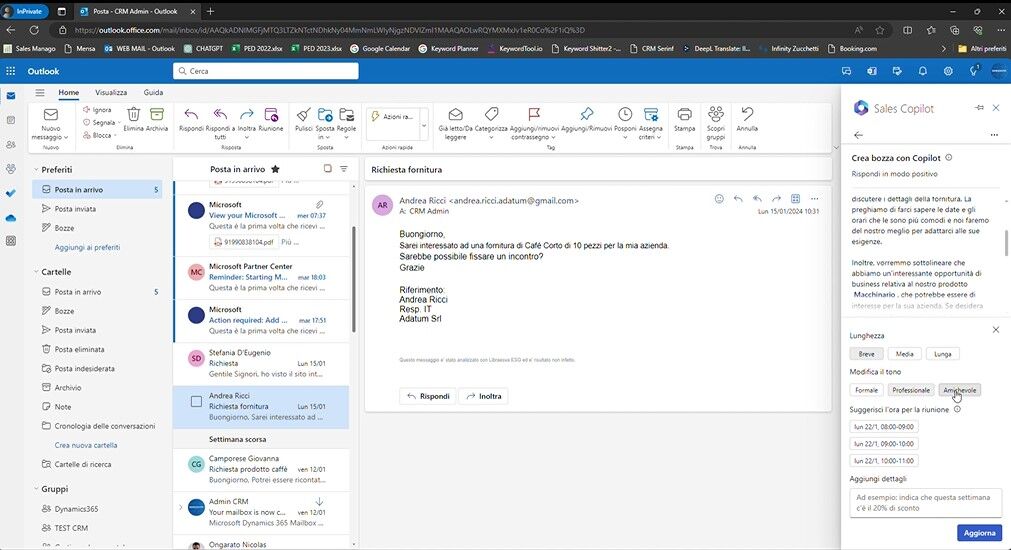Viewport: 1011px width, 550px height.
Task: Open the Blocca dropdown
Action: point(115,135)
